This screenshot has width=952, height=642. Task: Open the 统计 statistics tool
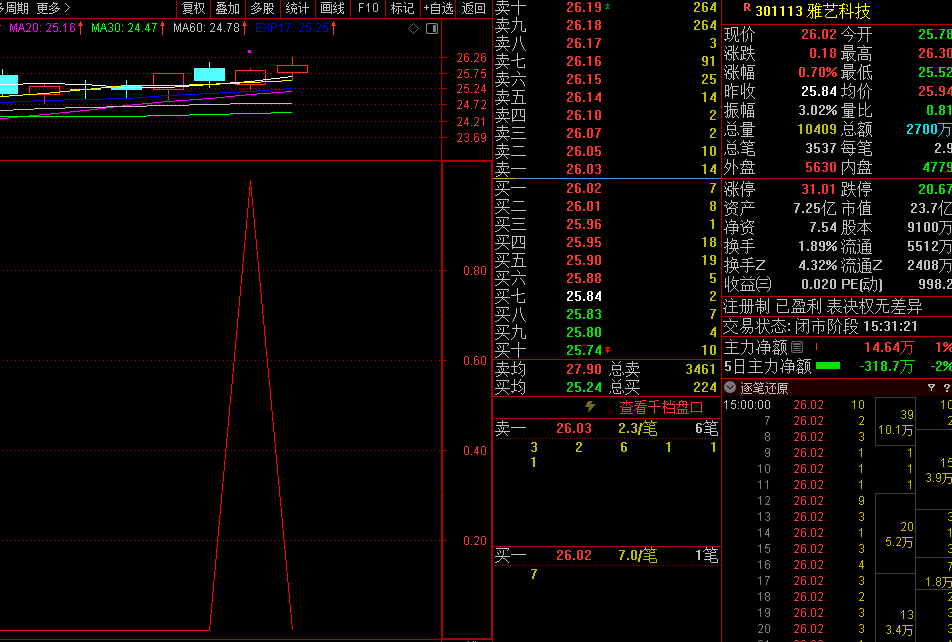point(297,8)
